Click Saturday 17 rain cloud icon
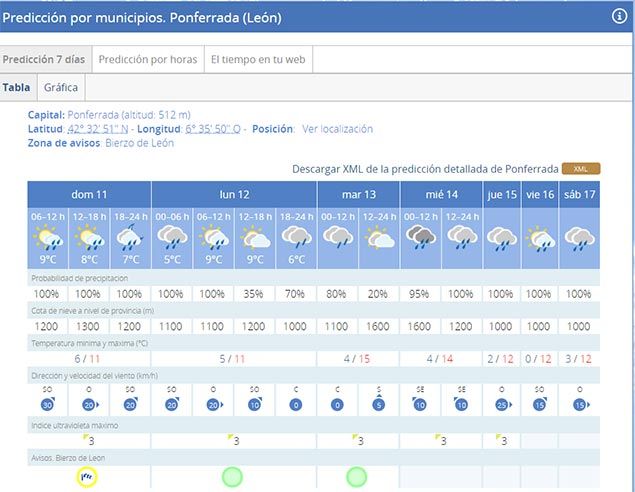The width and height of the screenshot is (635, 492). pyautogui.click(x=579, y=238)
